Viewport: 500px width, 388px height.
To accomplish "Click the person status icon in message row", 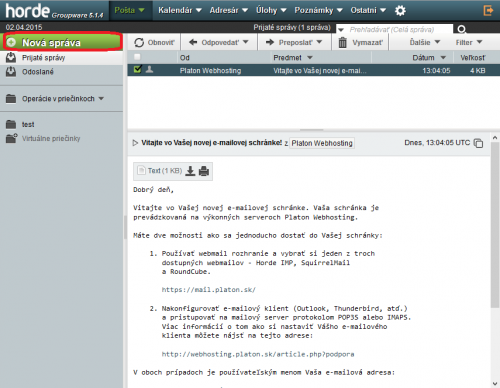I will tap(149, 69).
